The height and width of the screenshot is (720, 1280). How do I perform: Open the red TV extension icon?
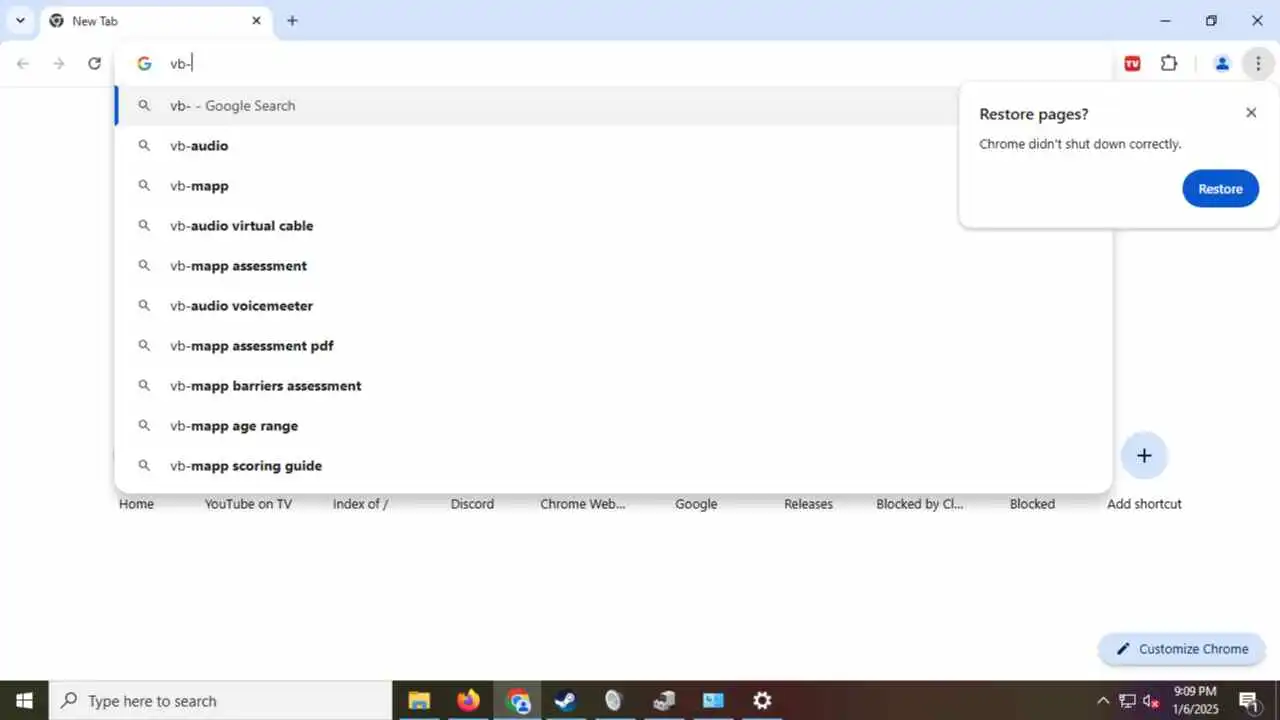[1132, 63]
